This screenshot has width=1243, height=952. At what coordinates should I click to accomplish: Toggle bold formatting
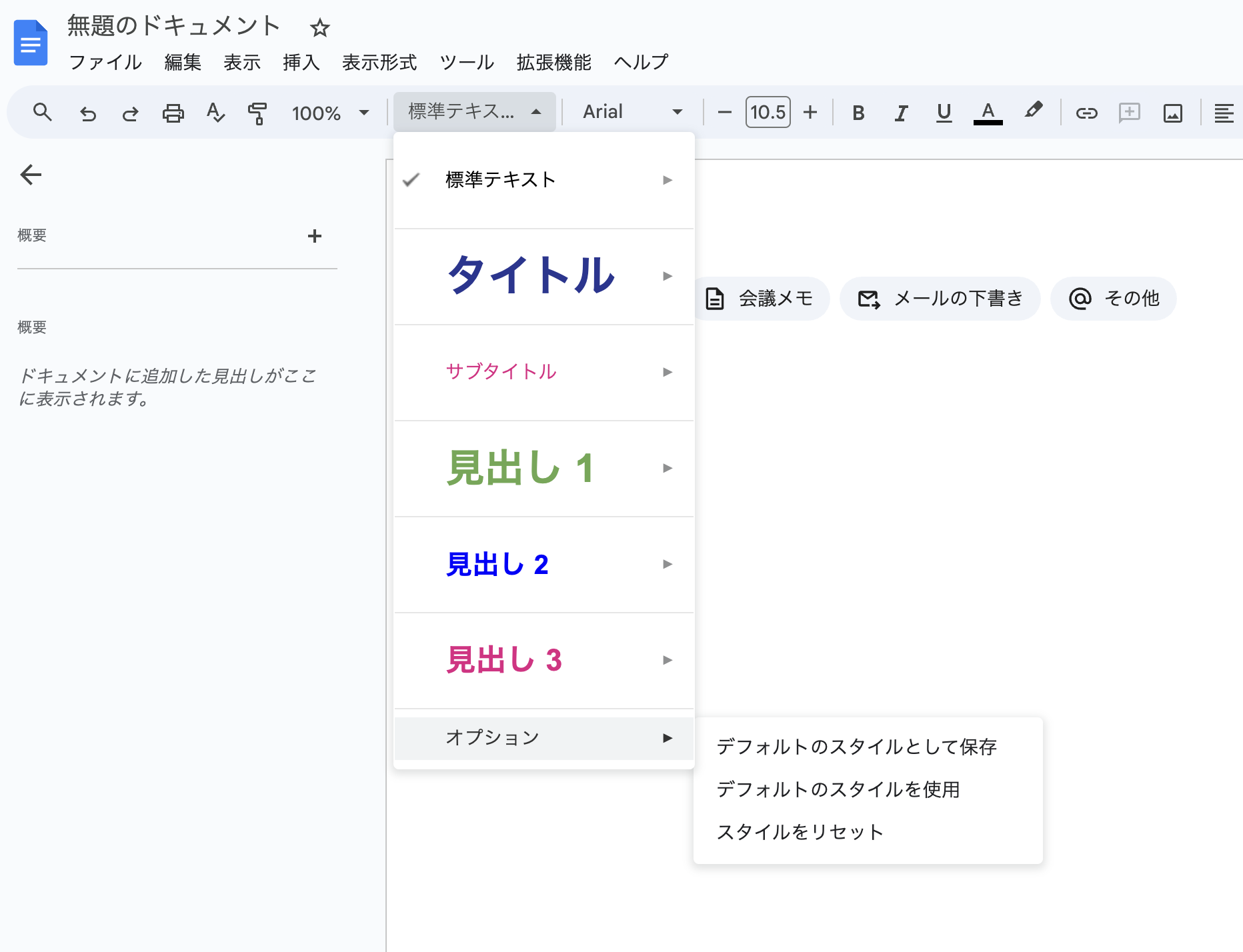pos(859,113)
